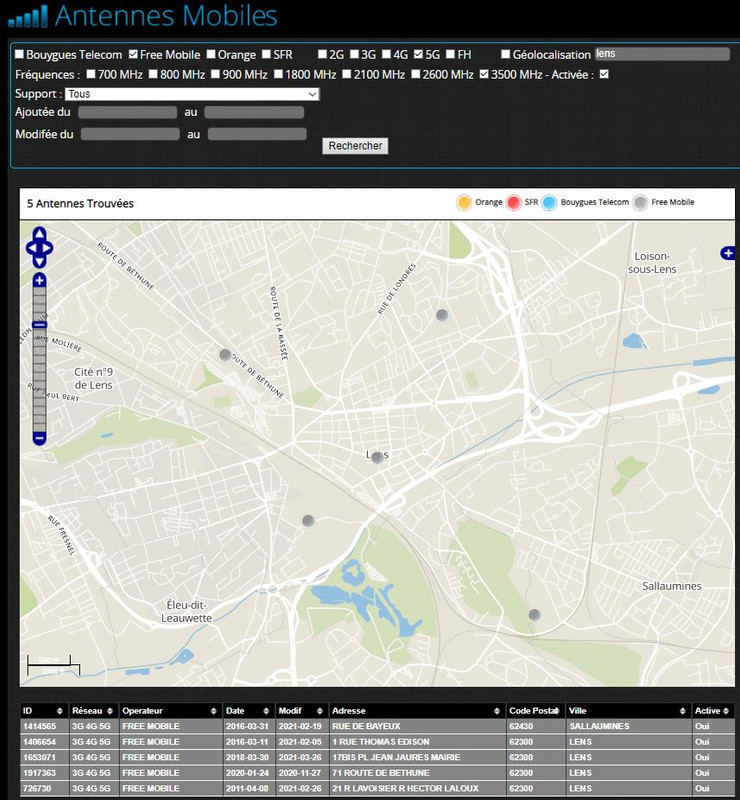Viewport: 740px width, 800px height.
Task: Uncheck the Free Mobile checkbox
Action: 133,54
